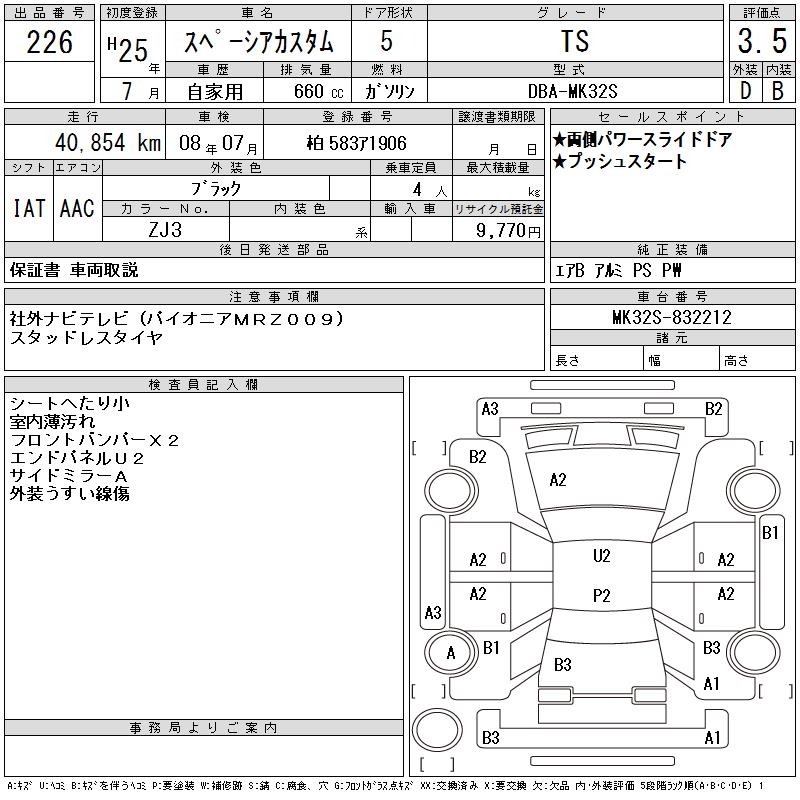
Task: Click the A3 mark at front-left bumper corner
Action: pos(490,409)
